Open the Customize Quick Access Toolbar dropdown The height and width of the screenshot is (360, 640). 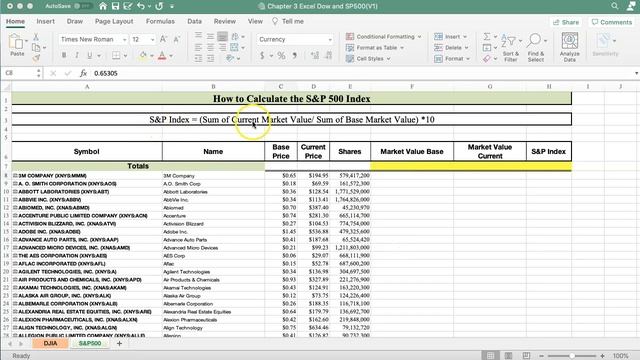tap(172, 6)
